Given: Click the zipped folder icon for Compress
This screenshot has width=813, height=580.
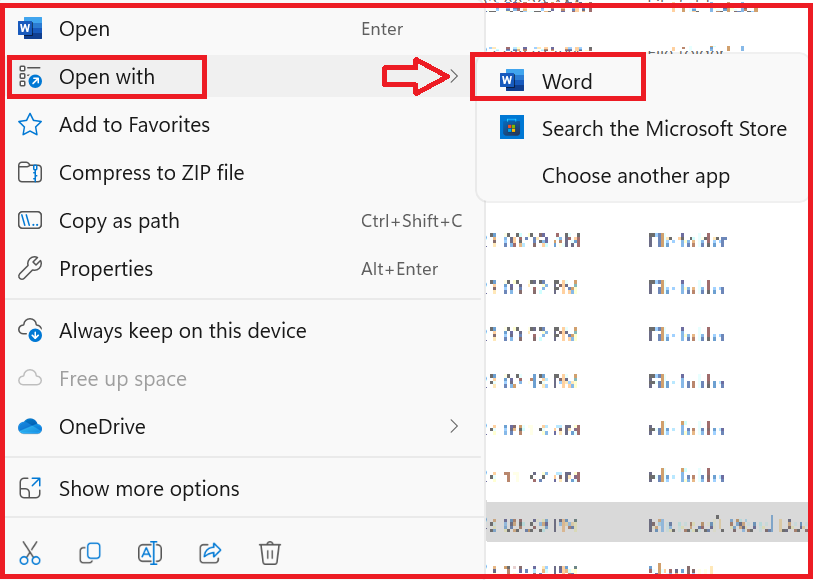Looking at the screenshot, I should pyautogui.click(x=30, y=172).
